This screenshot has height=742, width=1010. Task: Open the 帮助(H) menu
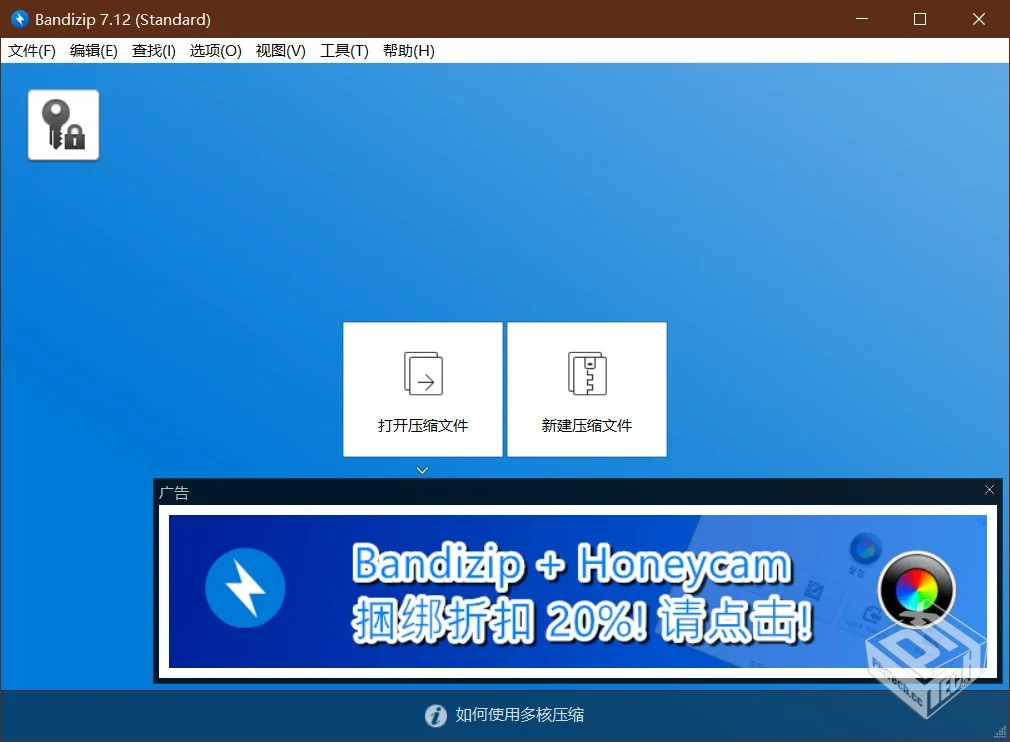pos(409,51)
